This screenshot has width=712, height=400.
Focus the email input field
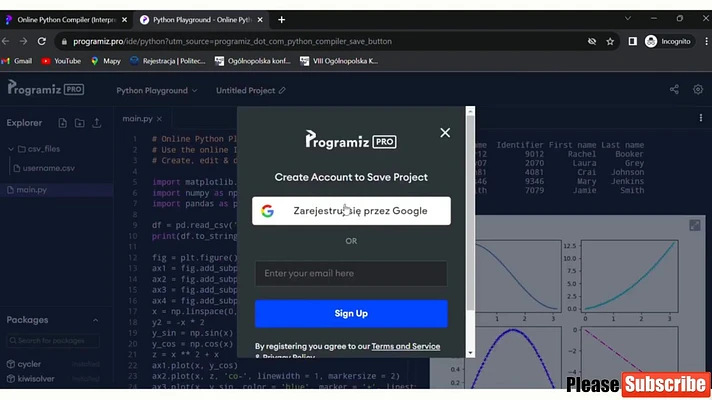[x=351, y=273]
